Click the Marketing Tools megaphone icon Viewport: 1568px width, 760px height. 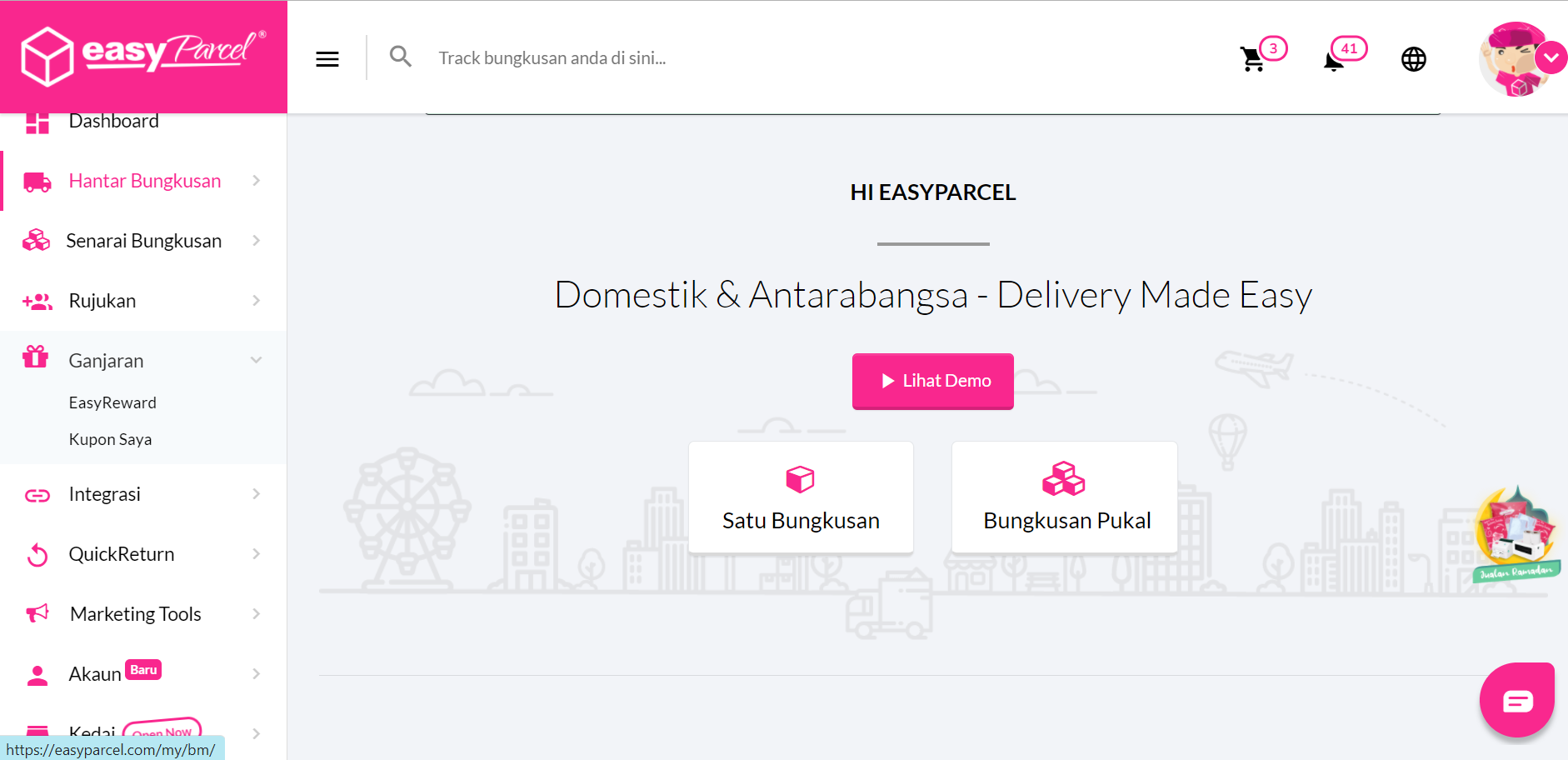pyautogui.click(x=37, y=614)
